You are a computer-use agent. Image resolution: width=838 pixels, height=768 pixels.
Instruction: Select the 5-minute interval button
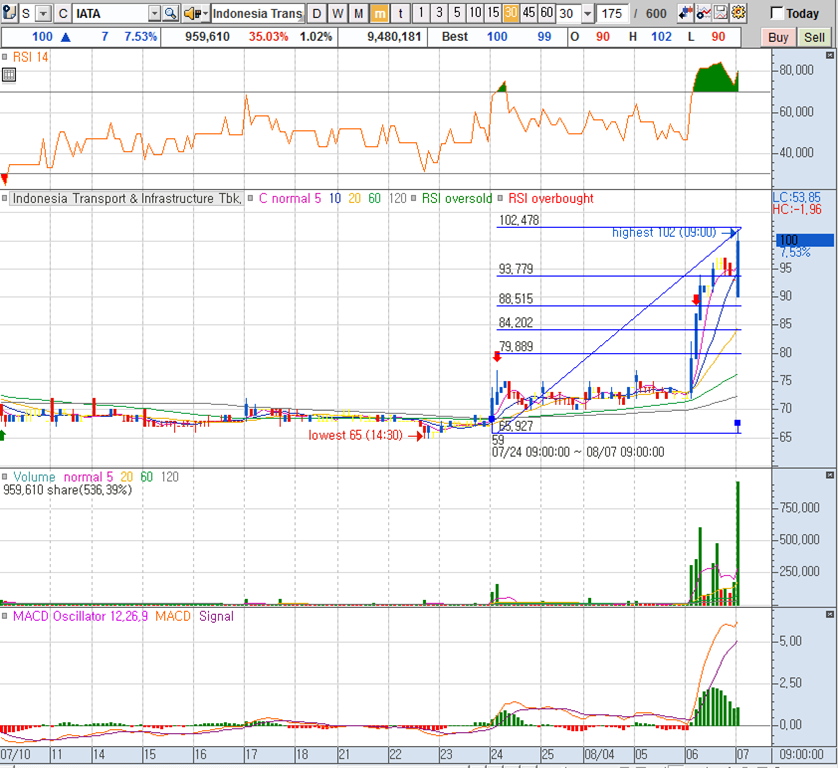click(457, 13)
